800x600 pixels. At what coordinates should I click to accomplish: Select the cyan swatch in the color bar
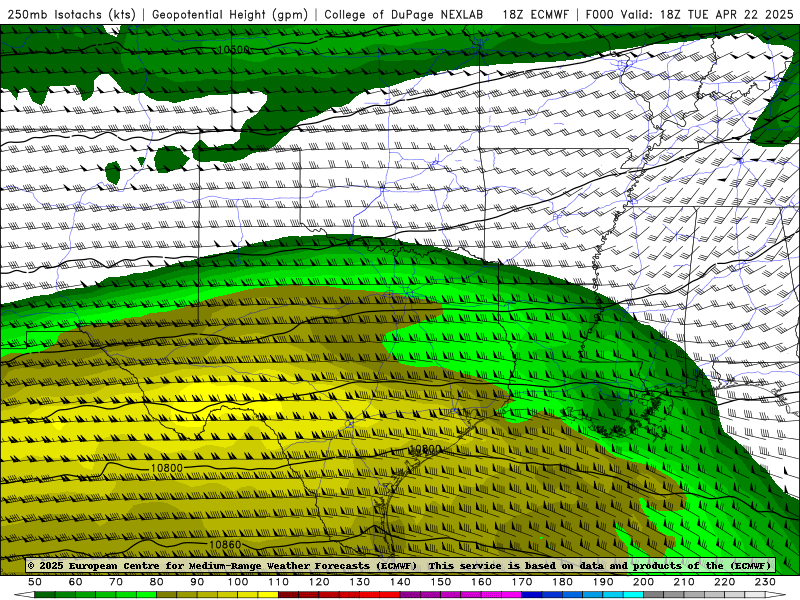coord(633,595)
